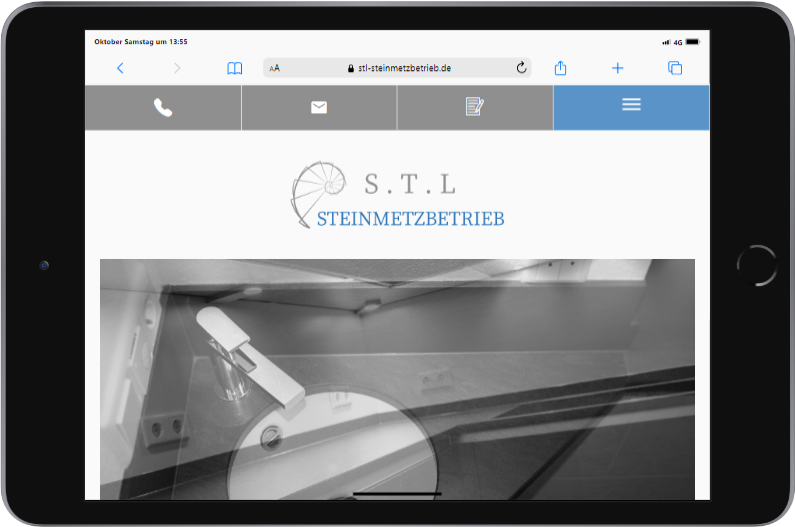This screenshot has height=527, width=795.
Task: Open the contact form notepad icon
Action: tap(475, 108)
